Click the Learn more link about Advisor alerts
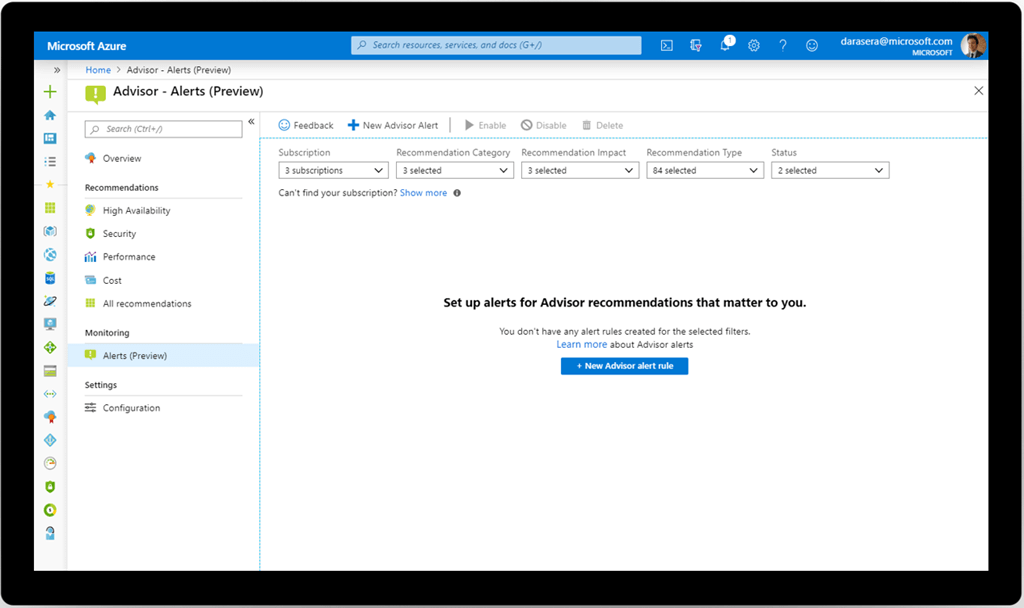1024x608 pixels. (x=581, y=344)
